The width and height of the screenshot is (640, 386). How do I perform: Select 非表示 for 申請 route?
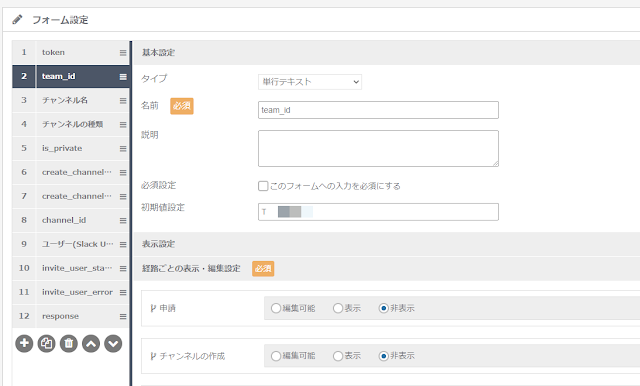[383, 308]
